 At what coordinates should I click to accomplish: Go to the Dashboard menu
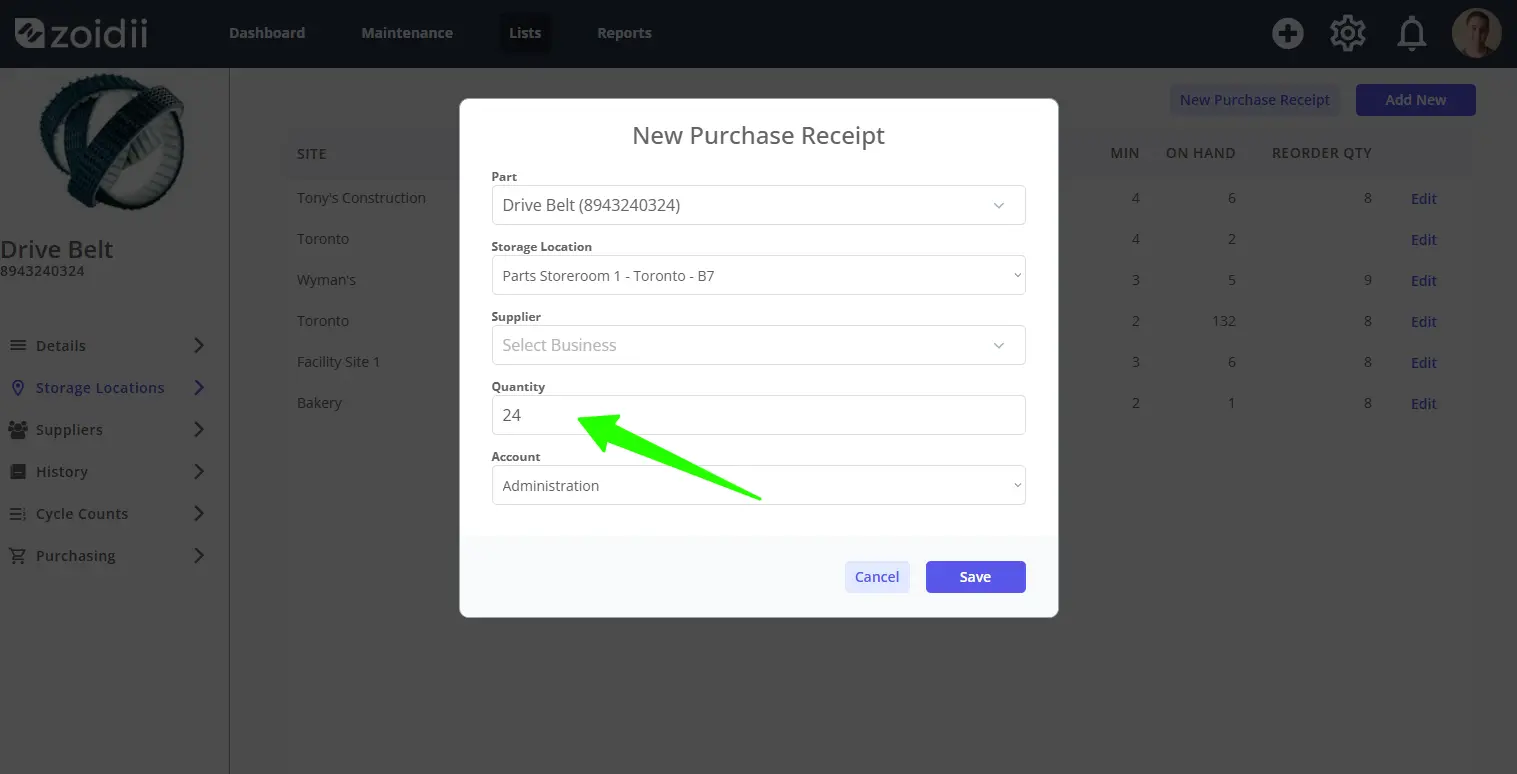[x=267, y=33]
